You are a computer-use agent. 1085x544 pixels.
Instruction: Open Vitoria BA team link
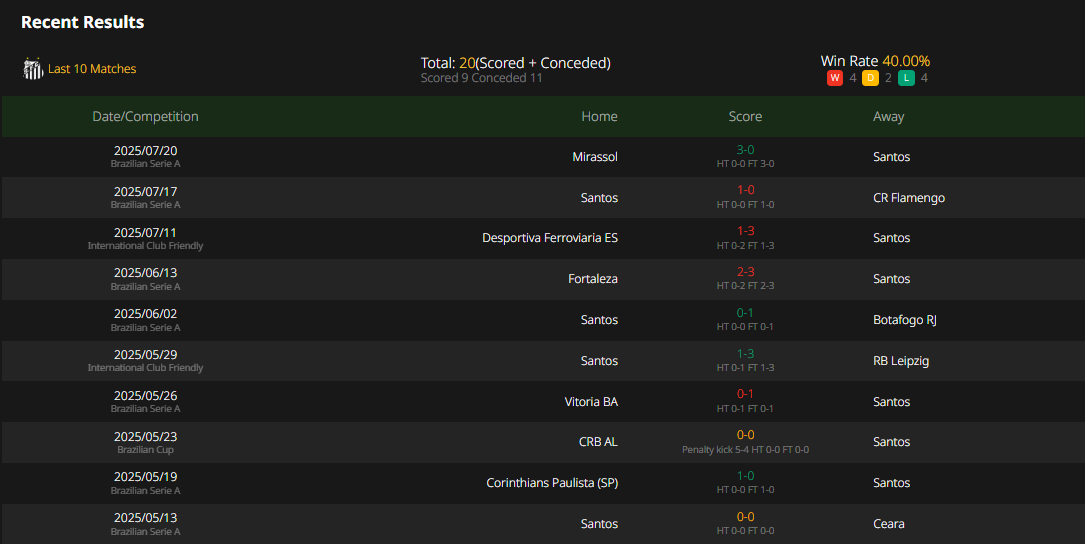pos(591,401)
